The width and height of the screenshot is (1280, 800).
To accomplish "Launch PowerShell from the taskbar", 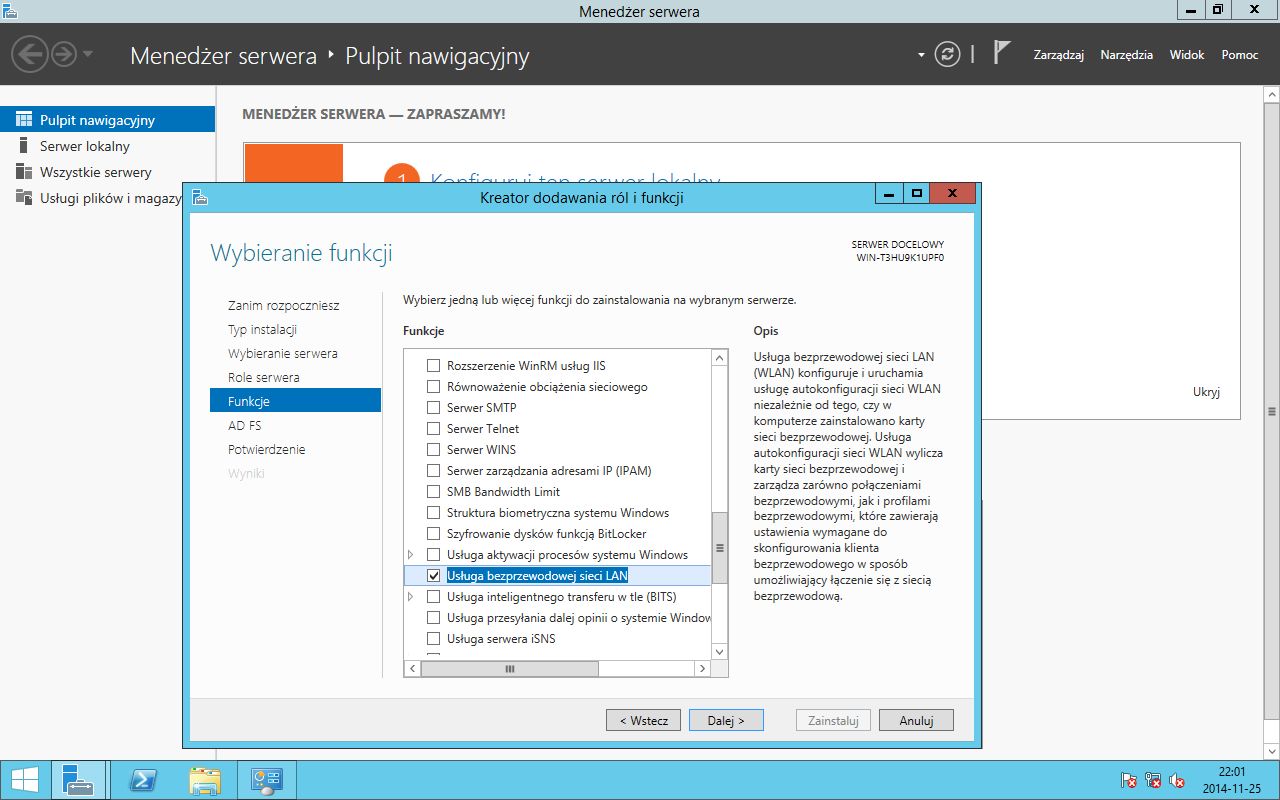I will pyautogui.click(x=142, y=780).
